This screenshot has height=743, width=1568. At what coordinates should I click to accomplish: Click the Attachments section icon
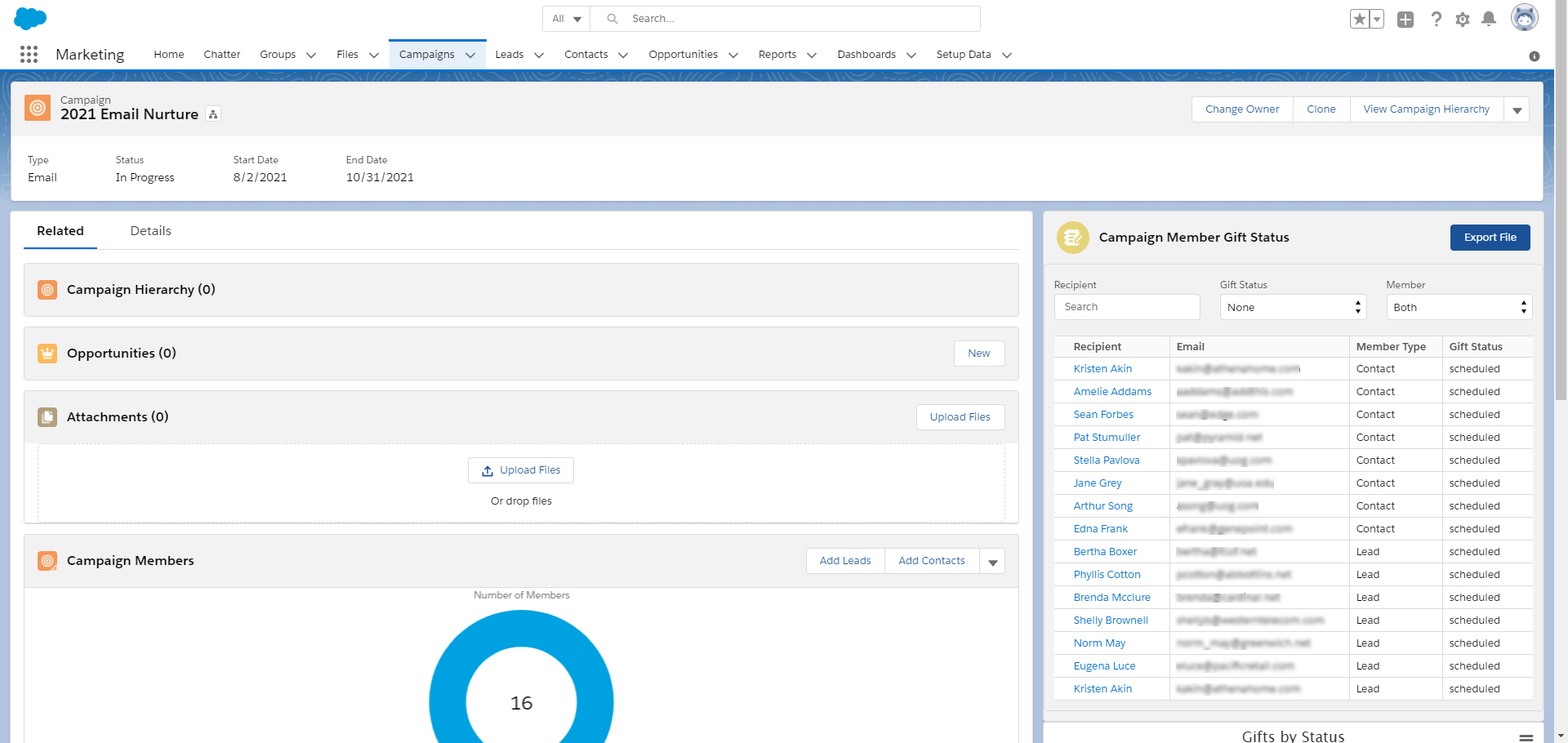pos(47,417)
